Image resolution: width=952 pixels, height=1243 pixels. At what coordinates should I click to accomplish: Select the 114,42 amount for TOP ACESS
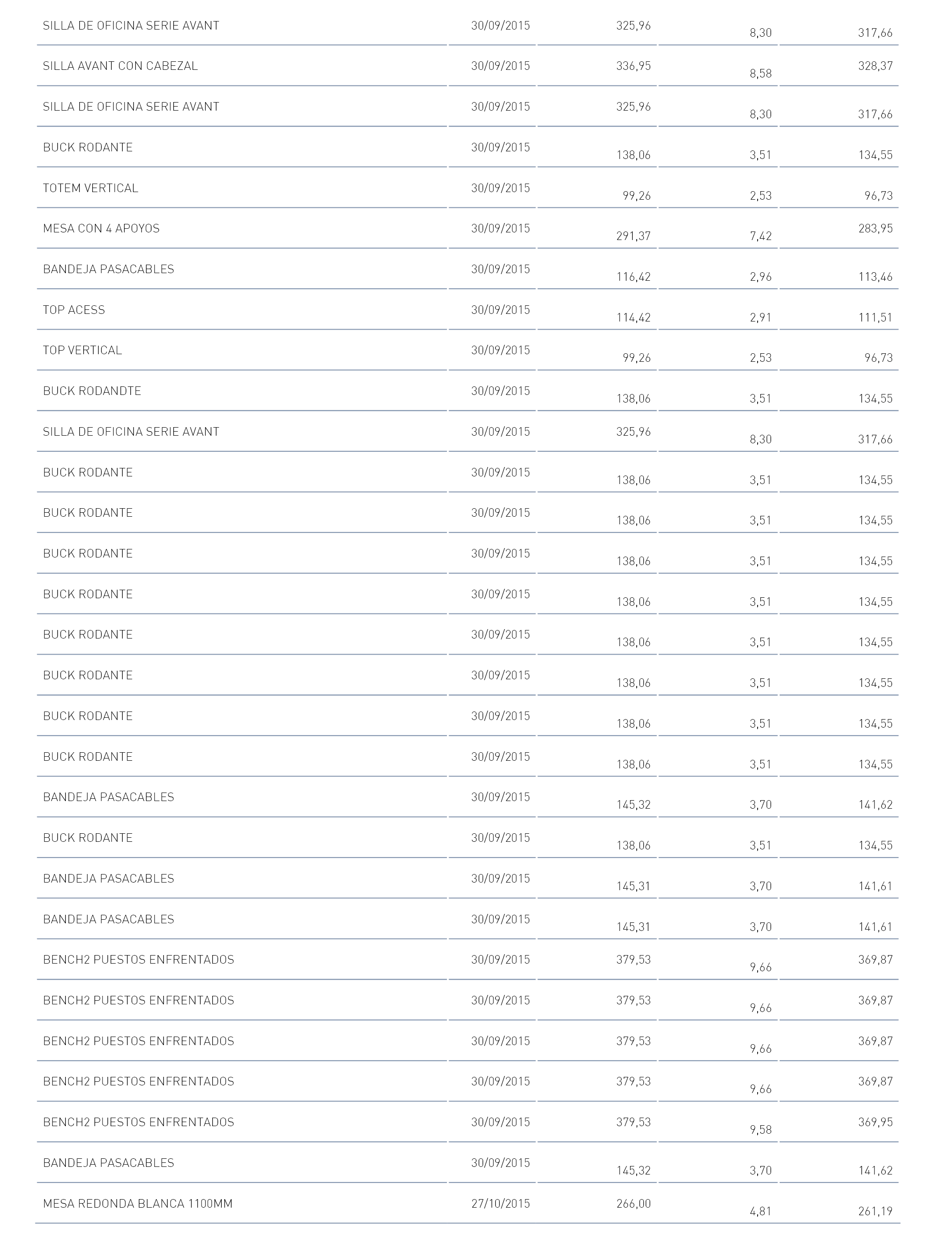point(634,317)
